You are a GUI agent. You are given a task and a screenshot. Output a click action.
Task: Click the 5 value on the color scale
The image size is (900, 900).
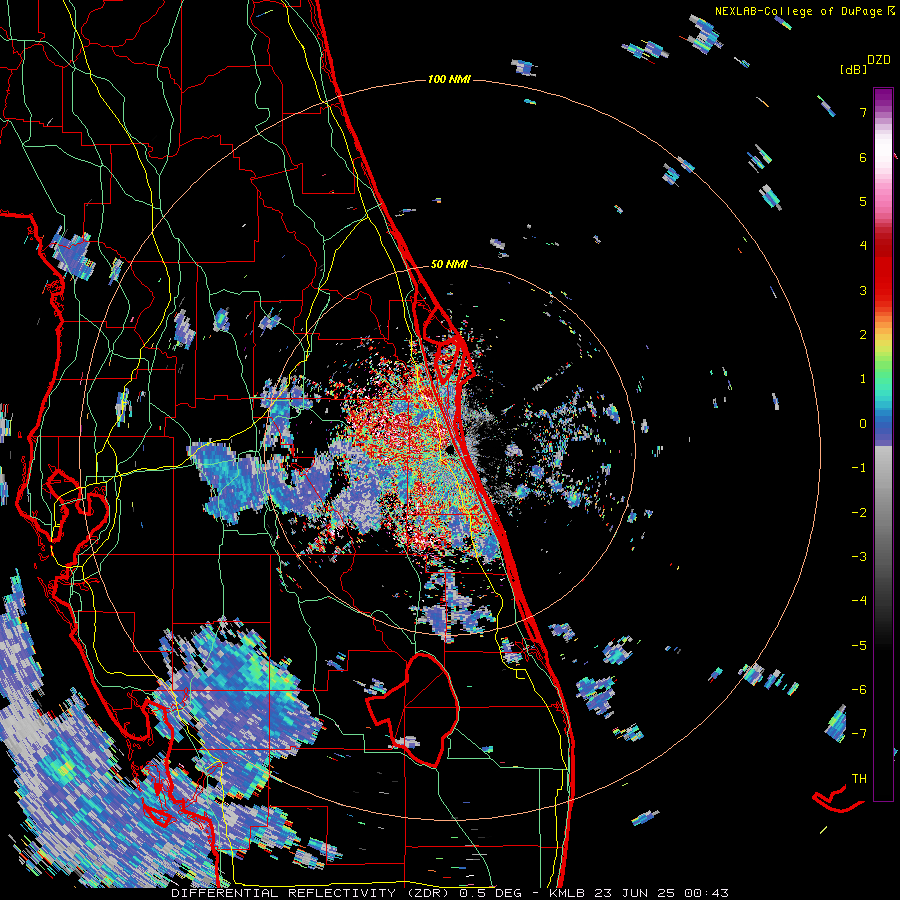[x=863, y=201]
